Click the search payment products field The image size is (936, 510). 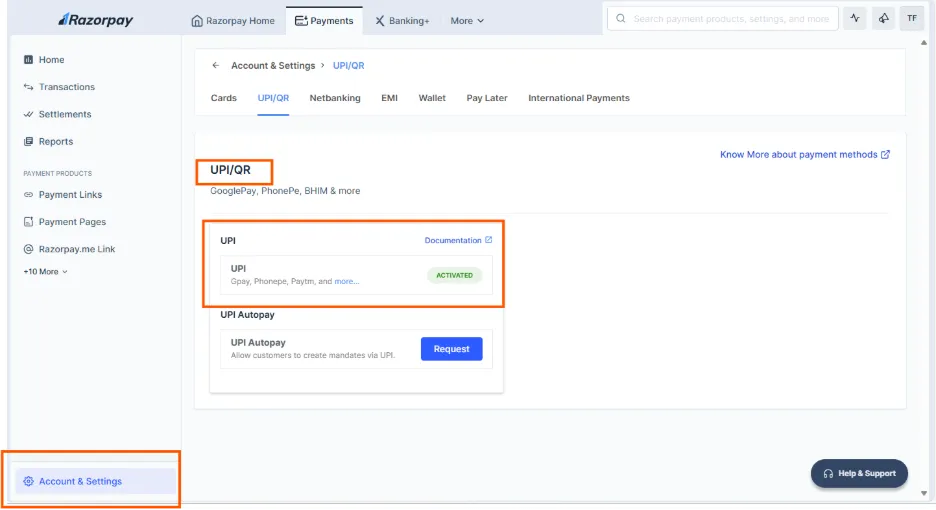[722, 19]
